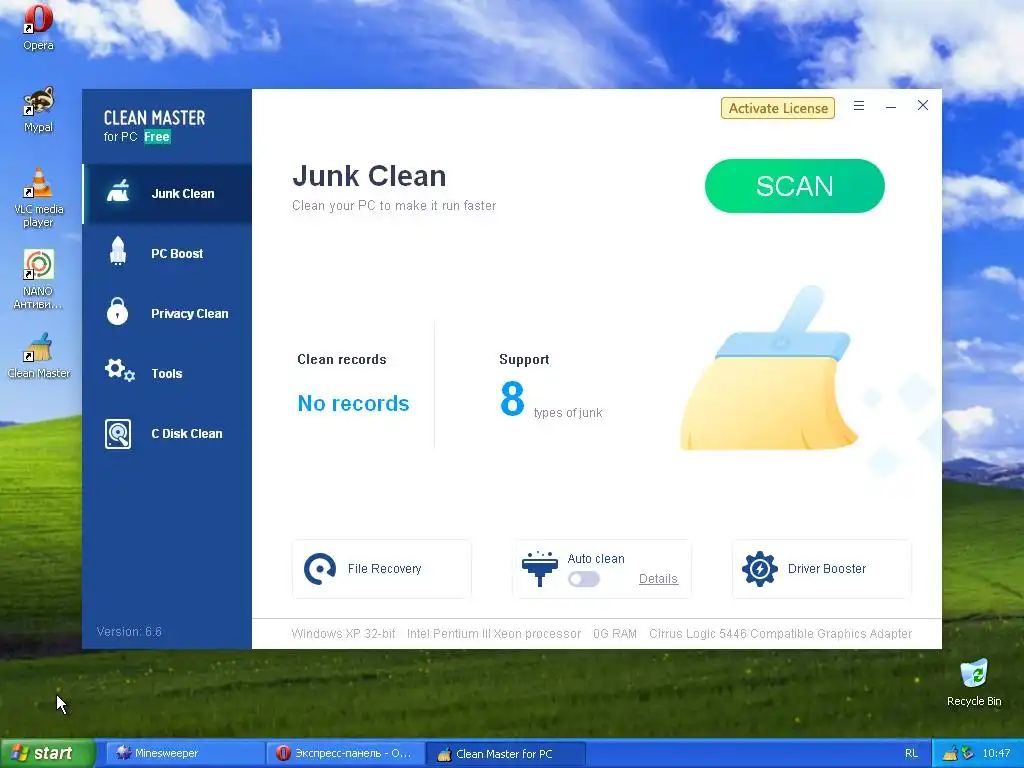Click the Version: 6.6 text

129,632
